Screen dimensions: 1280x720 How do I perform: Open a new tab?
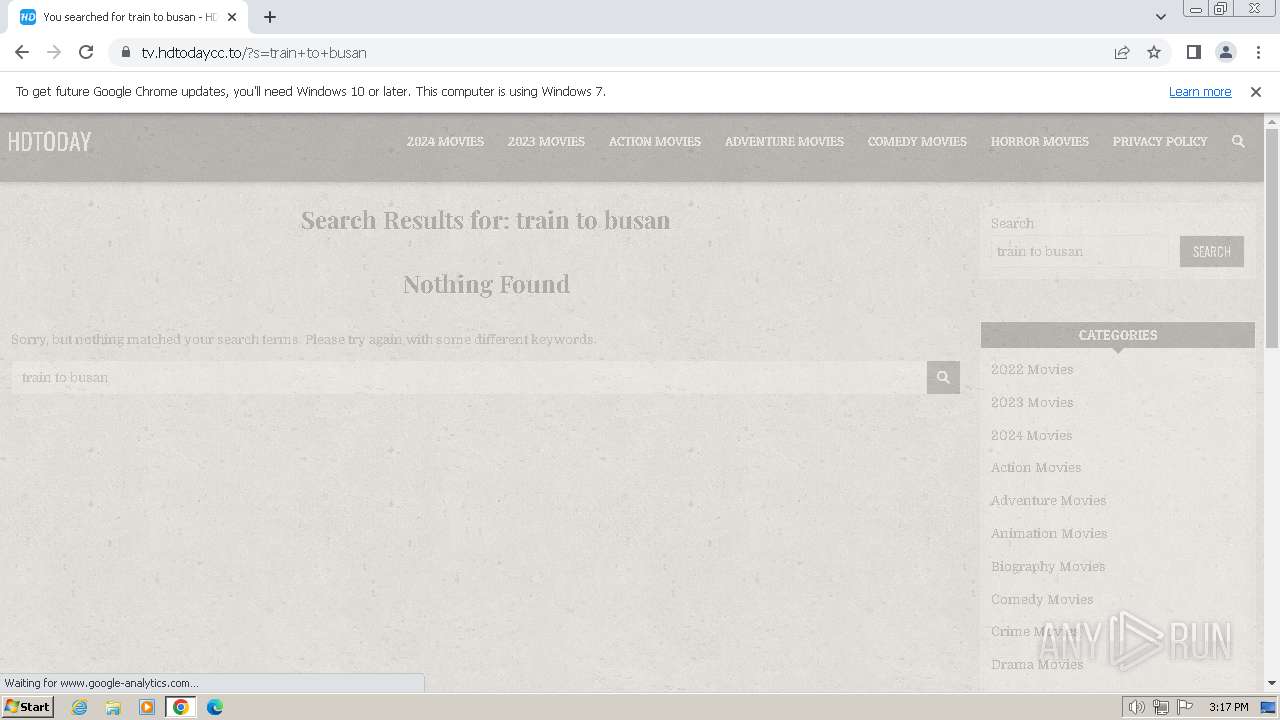(x=270, y=17)
